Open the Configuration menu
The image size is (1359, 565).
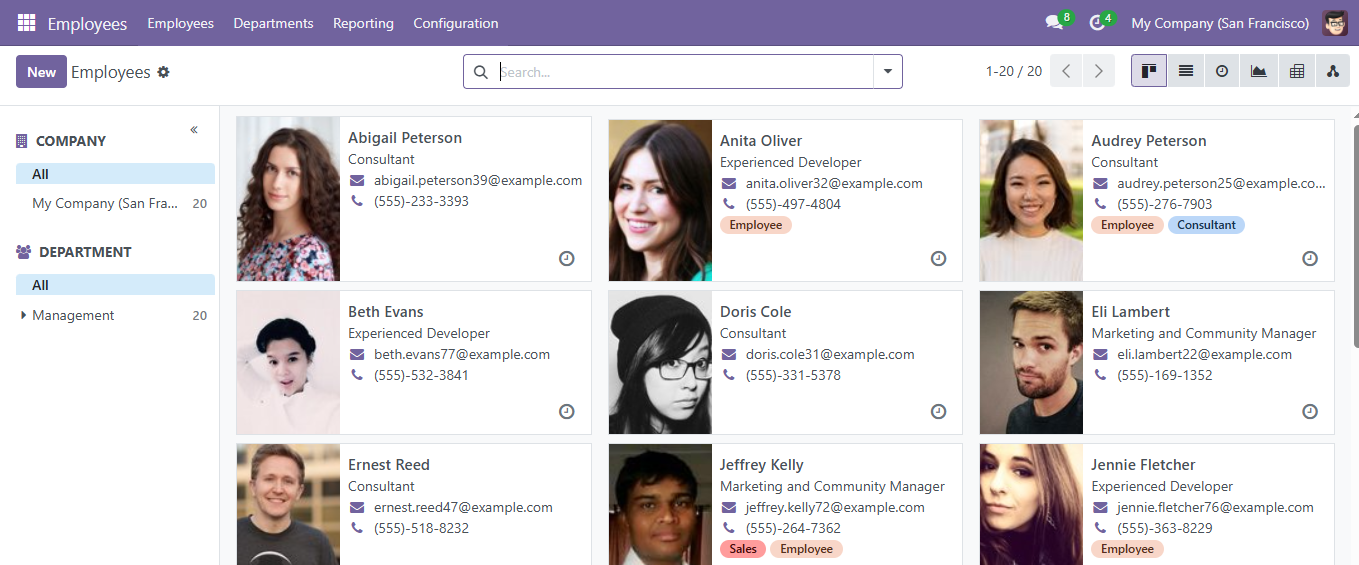[455, 23]
